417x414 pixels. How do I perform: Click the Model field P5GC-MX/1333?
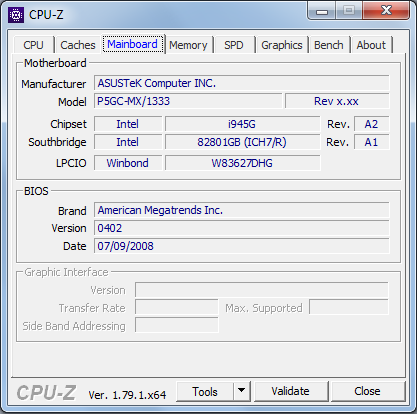(x=188, y=101)
